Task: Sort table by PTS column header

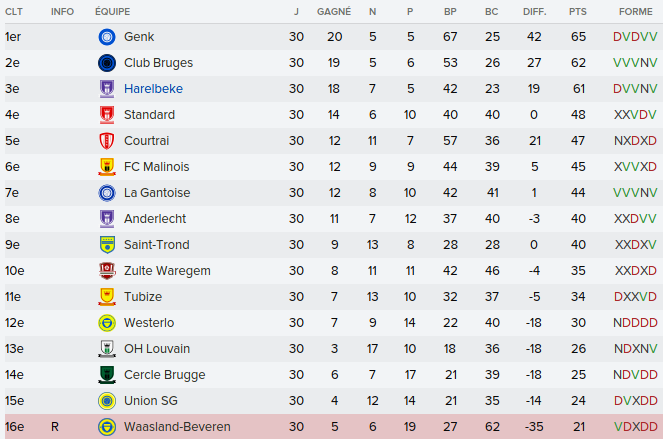Action: (x=578, y=11)
